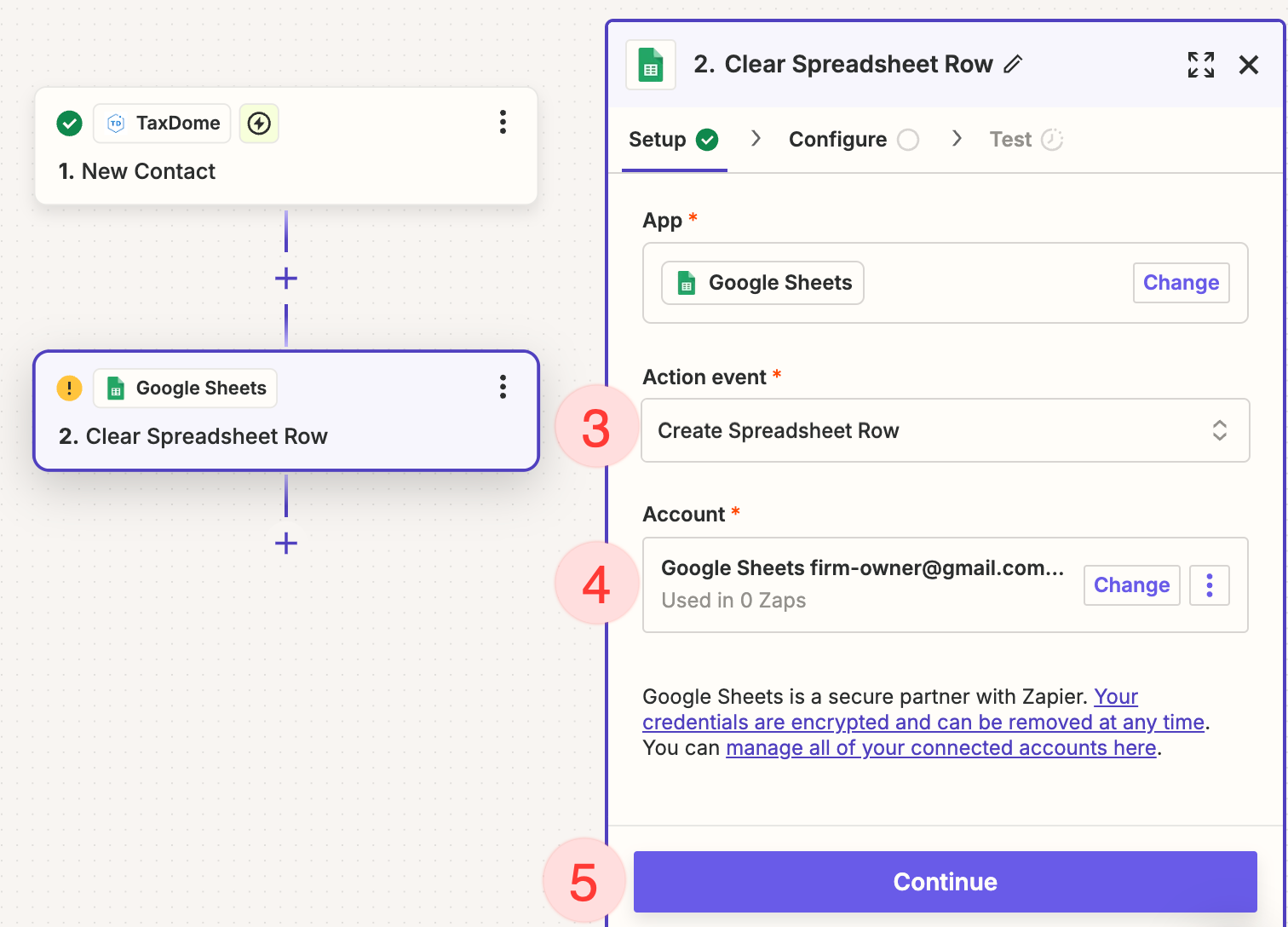The width and height of the screenshot is (1288, 927).
Task: Open account options three-dot menu
Action: pos(1209,585)
